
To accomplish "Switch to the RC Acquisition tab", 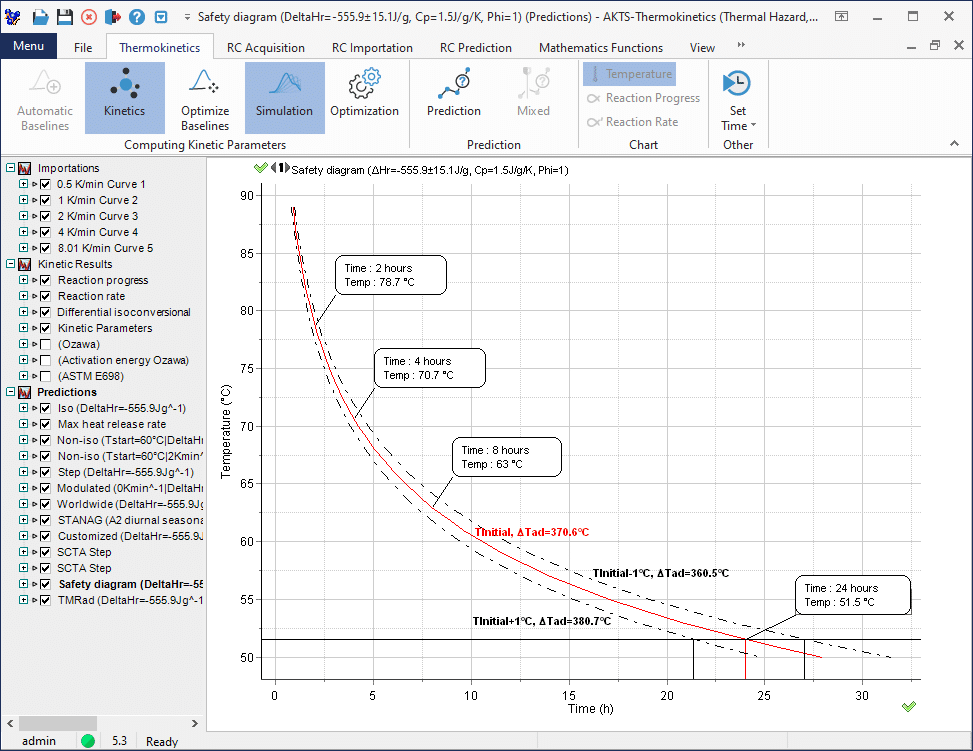I will [x=266, y=47].
